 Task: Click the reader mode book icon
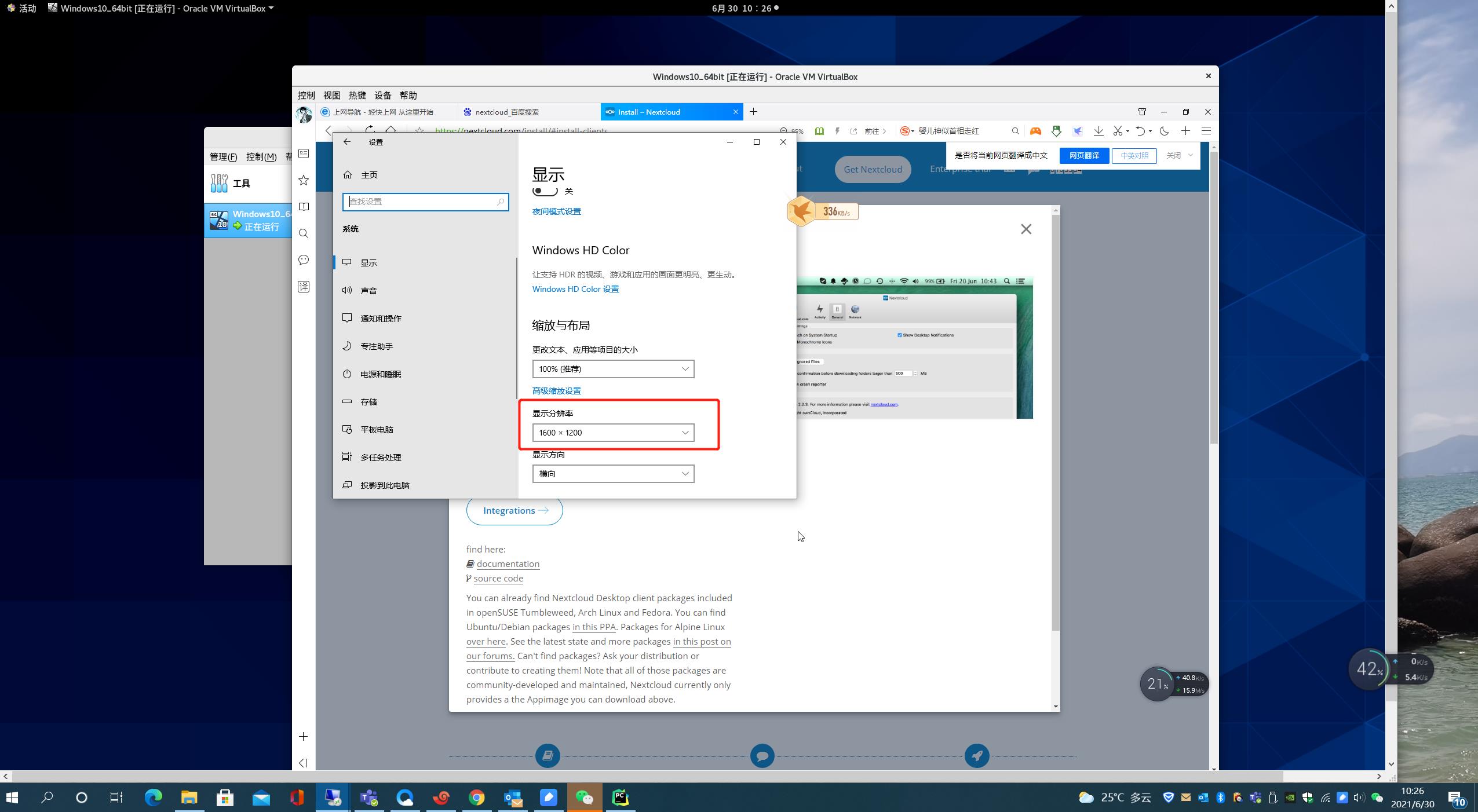819,131
